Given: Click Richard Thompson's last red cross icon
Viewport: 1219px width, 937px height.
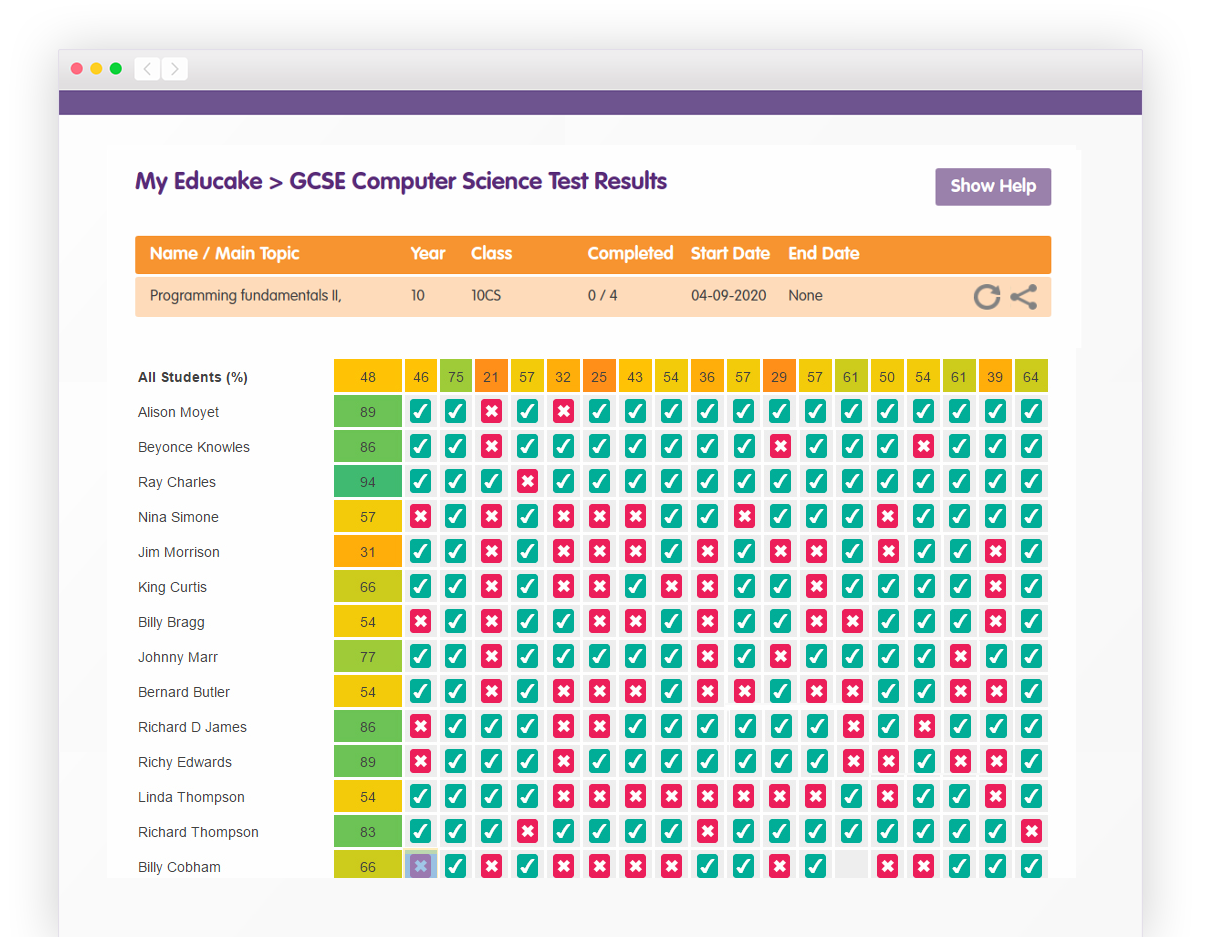Looking at the screenshot, I should pyautogui.click(x=1031, y=831).
